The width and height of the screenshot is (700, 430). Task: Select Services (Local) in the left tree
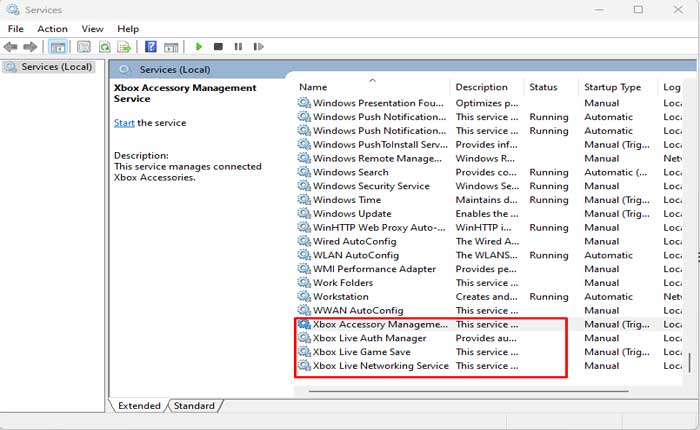point(57,67)
